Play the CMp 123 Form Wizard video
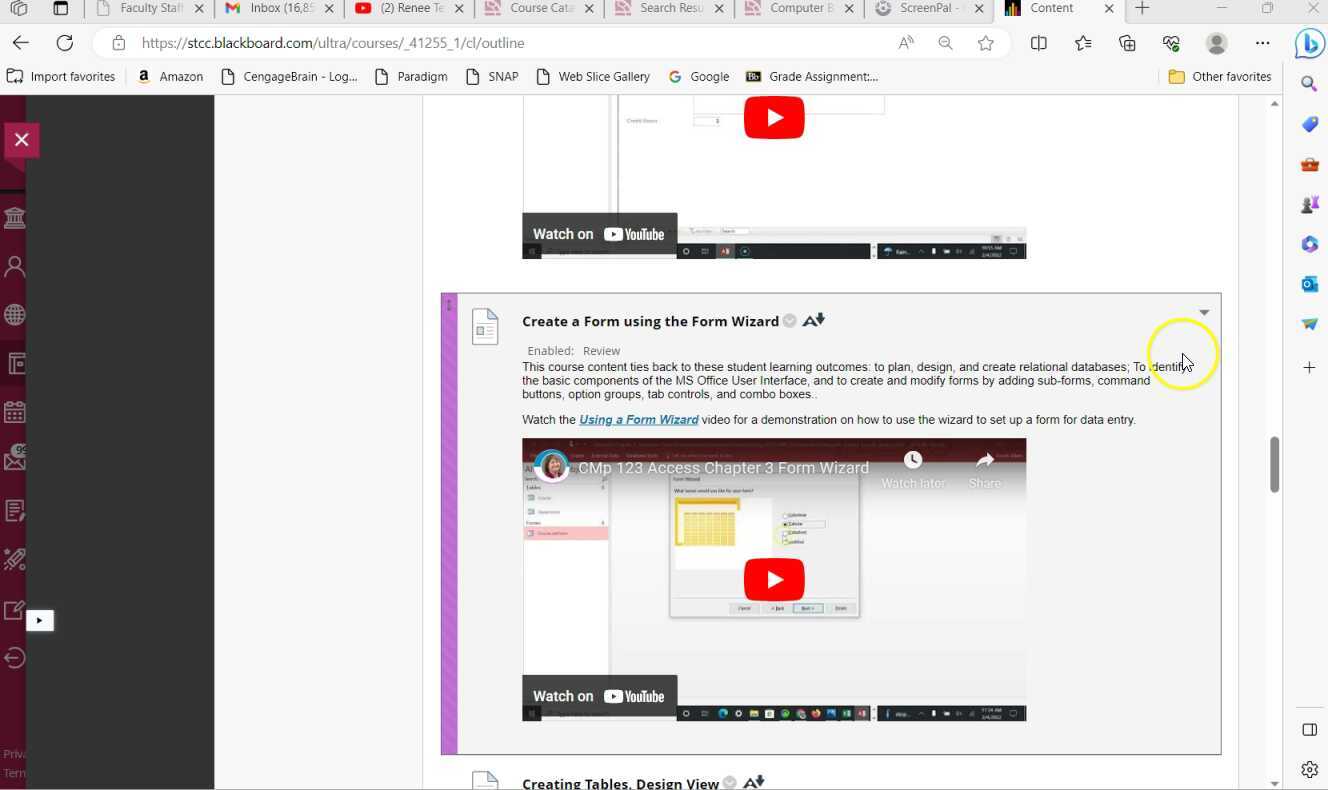1328x790 pixels. click(x=774, y=580)
